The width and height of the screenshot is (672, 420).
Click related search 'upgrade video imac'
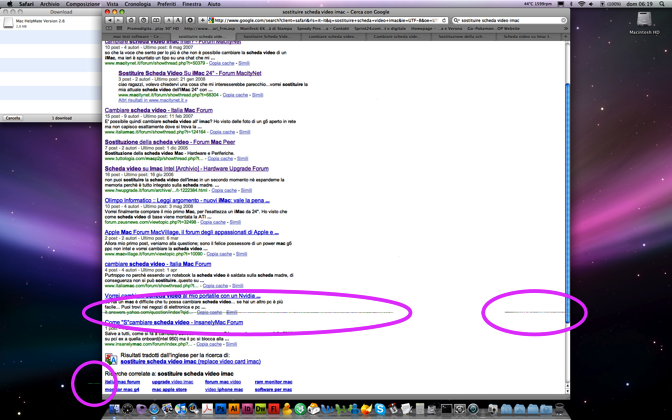pyautogui.click(x=173, y=382)
